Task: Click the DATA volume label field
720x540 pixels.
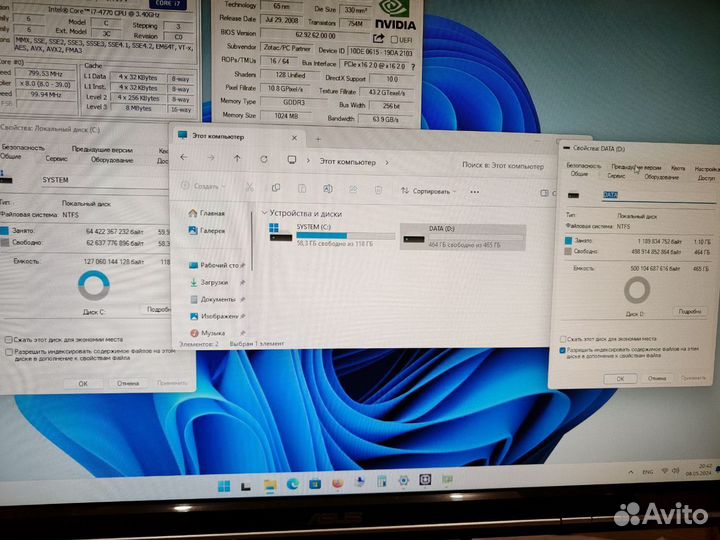Action: [x=658, y=196]
